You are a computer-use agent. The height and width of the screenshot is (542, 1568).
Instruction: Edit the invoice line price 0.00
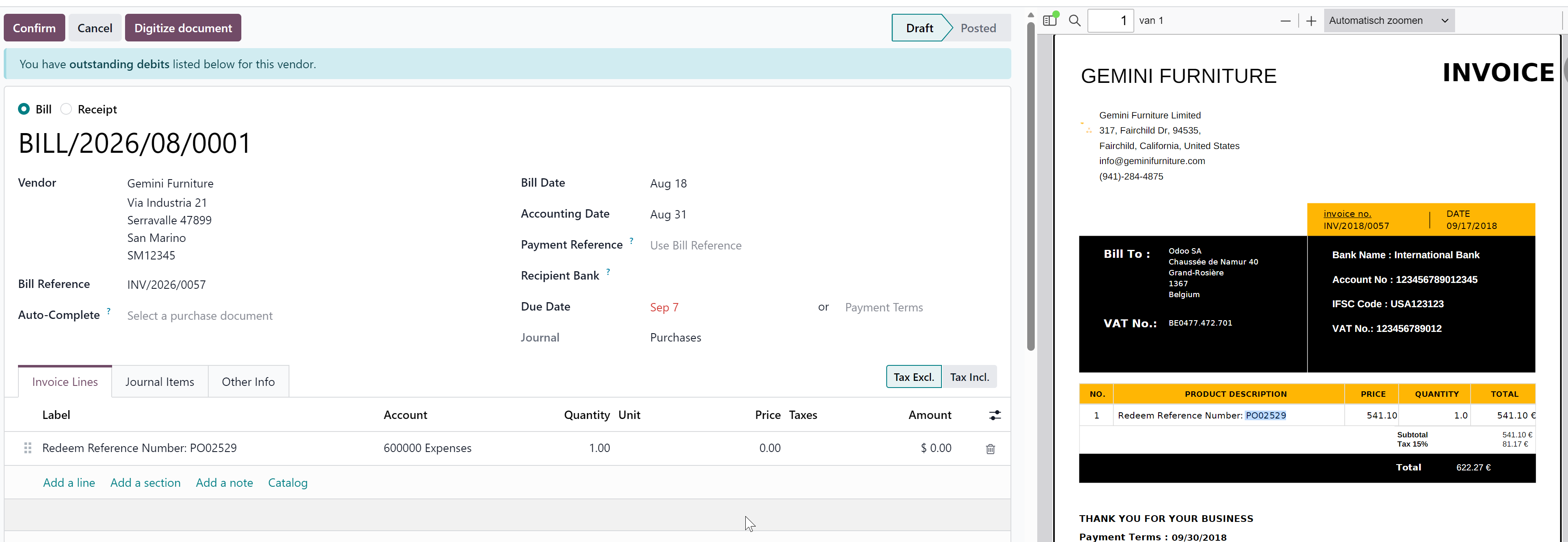pyautogui.click(x=770, y=448)
